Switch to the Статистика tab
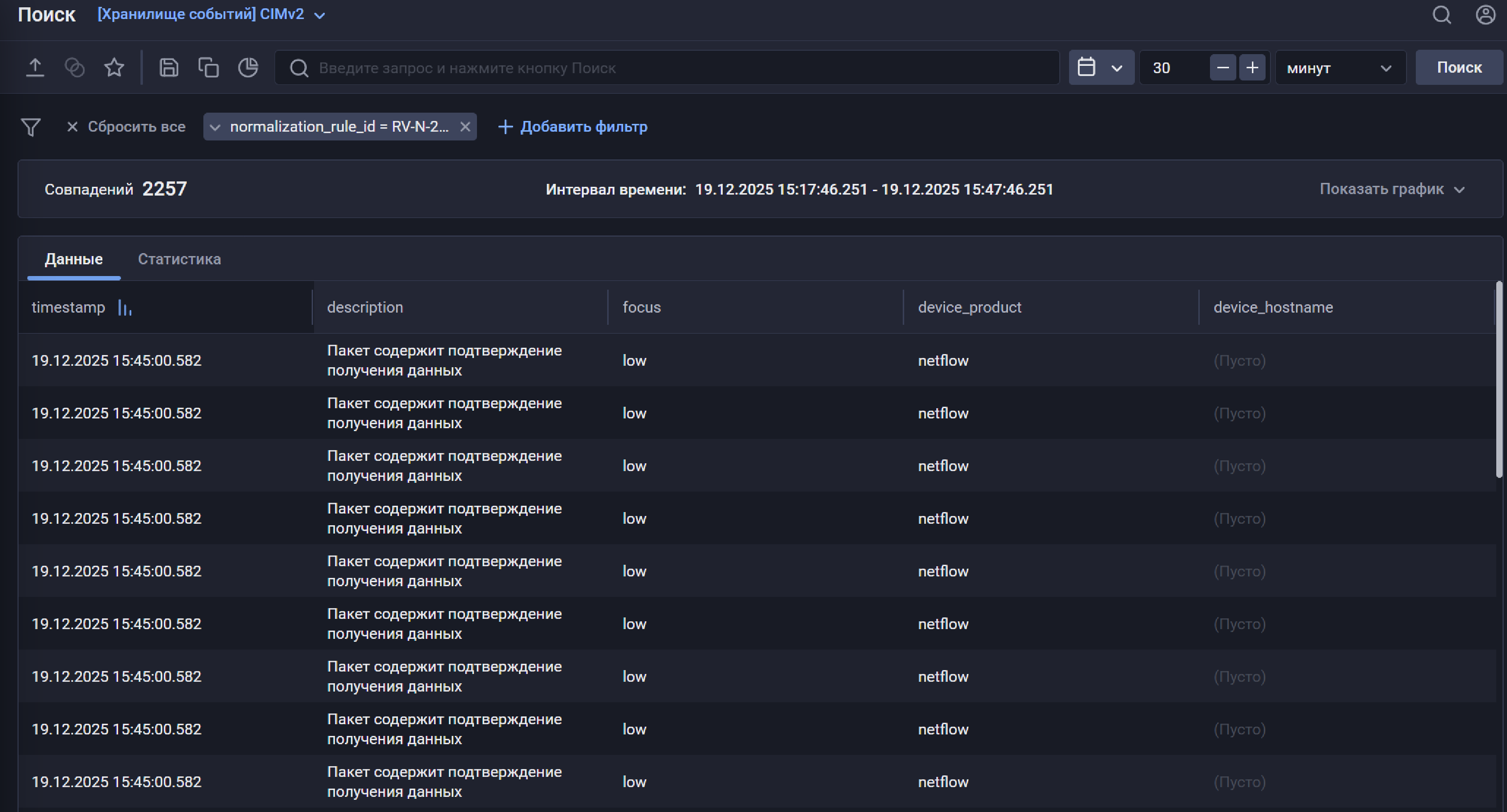 (x=179, y=258)
